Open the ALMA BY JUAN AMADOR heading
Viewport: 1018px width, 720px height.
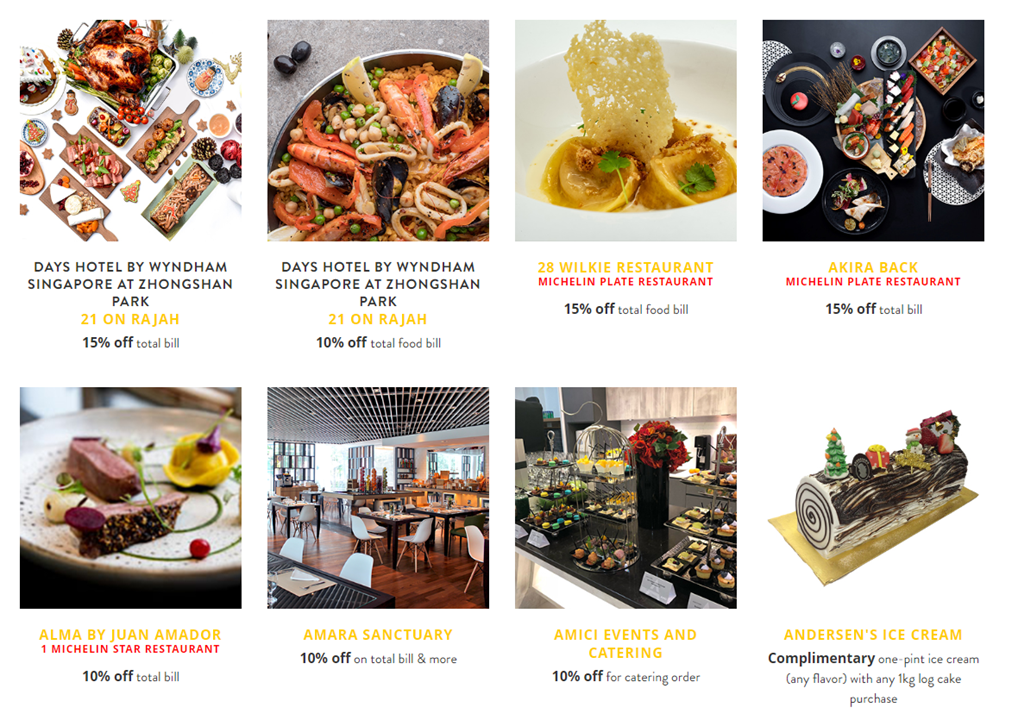(130, 635)
